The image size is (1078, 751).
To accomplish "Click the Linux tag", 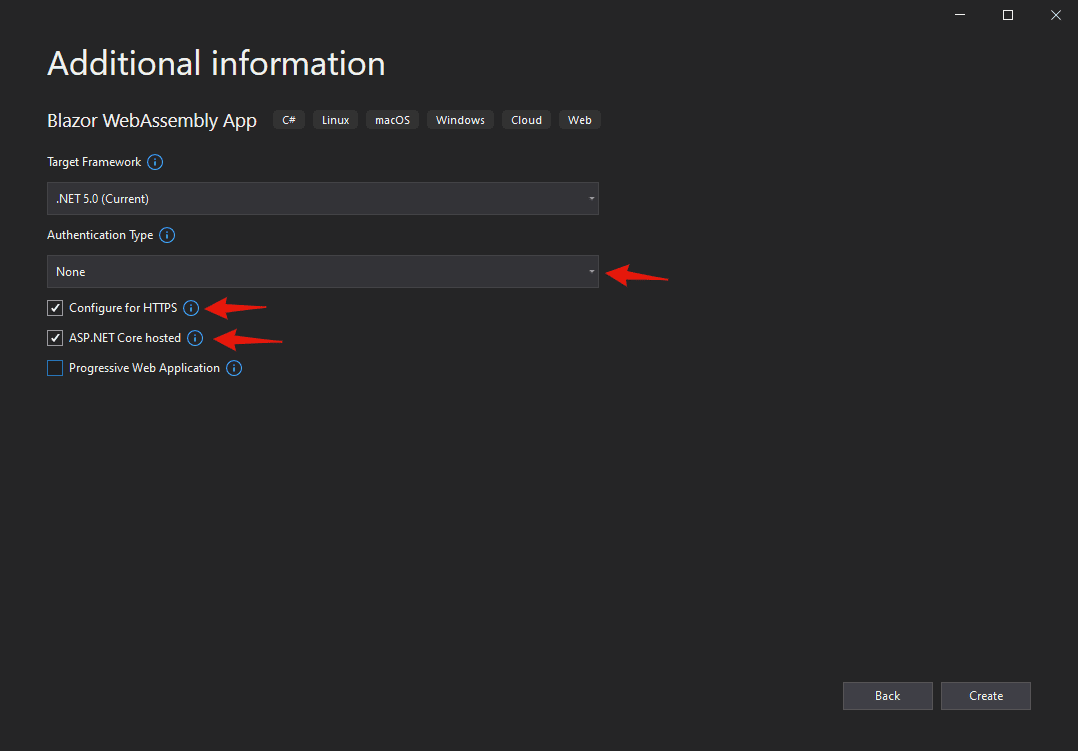I will 336,120.
